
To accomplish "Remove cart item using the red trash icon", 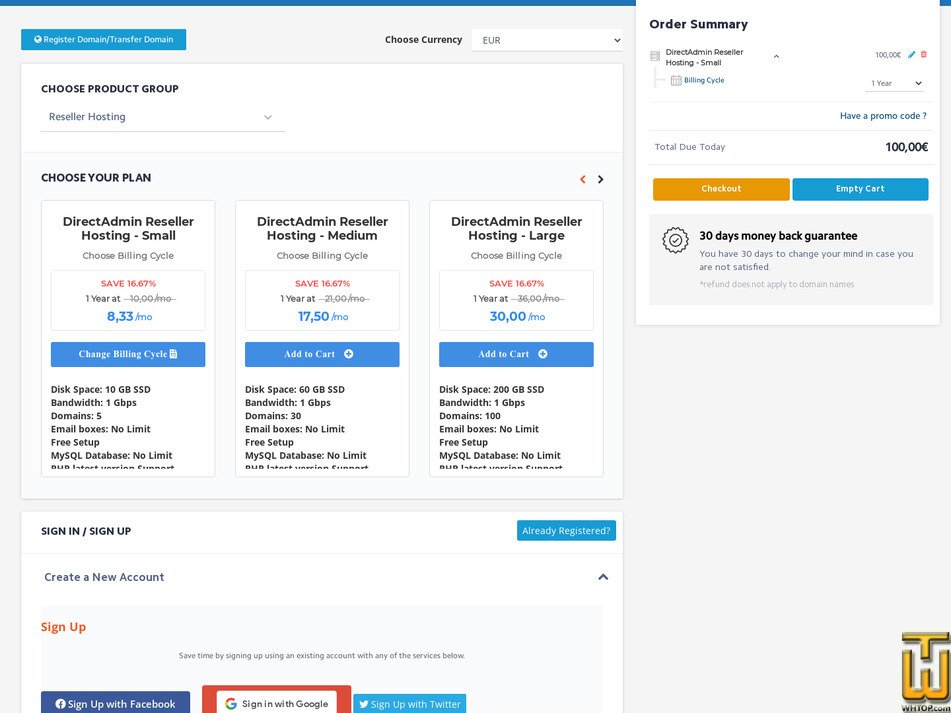I will 923,54.
